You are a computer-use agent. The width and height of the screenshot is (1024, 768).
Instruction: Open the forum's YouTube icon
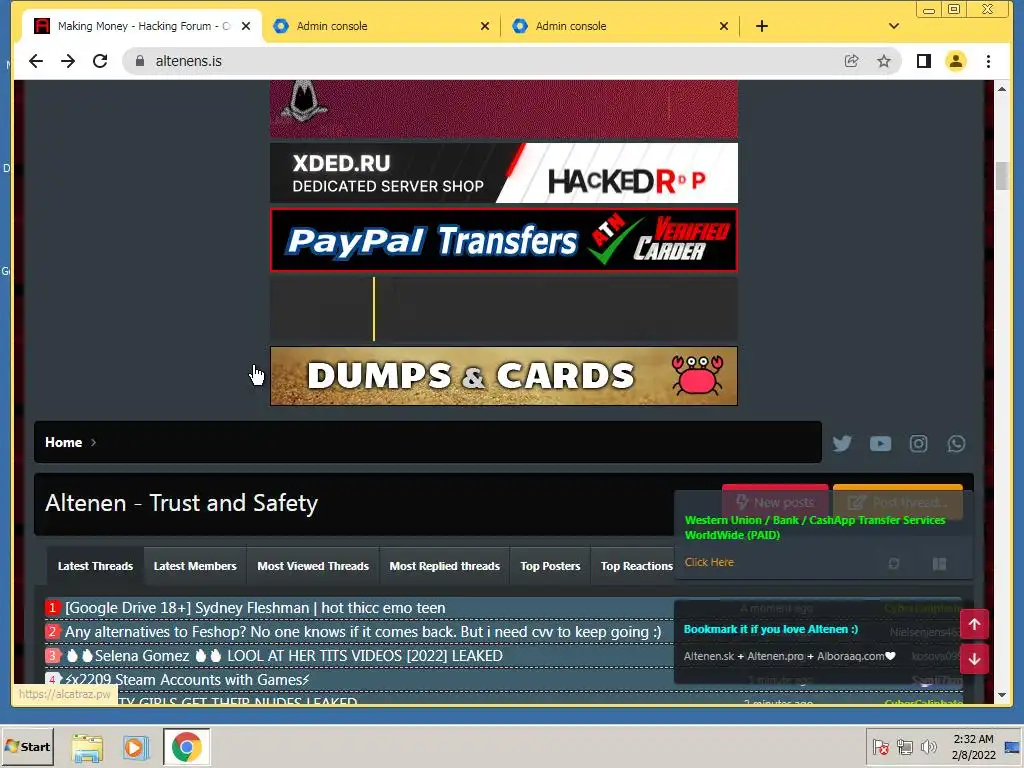pos(880,443)
